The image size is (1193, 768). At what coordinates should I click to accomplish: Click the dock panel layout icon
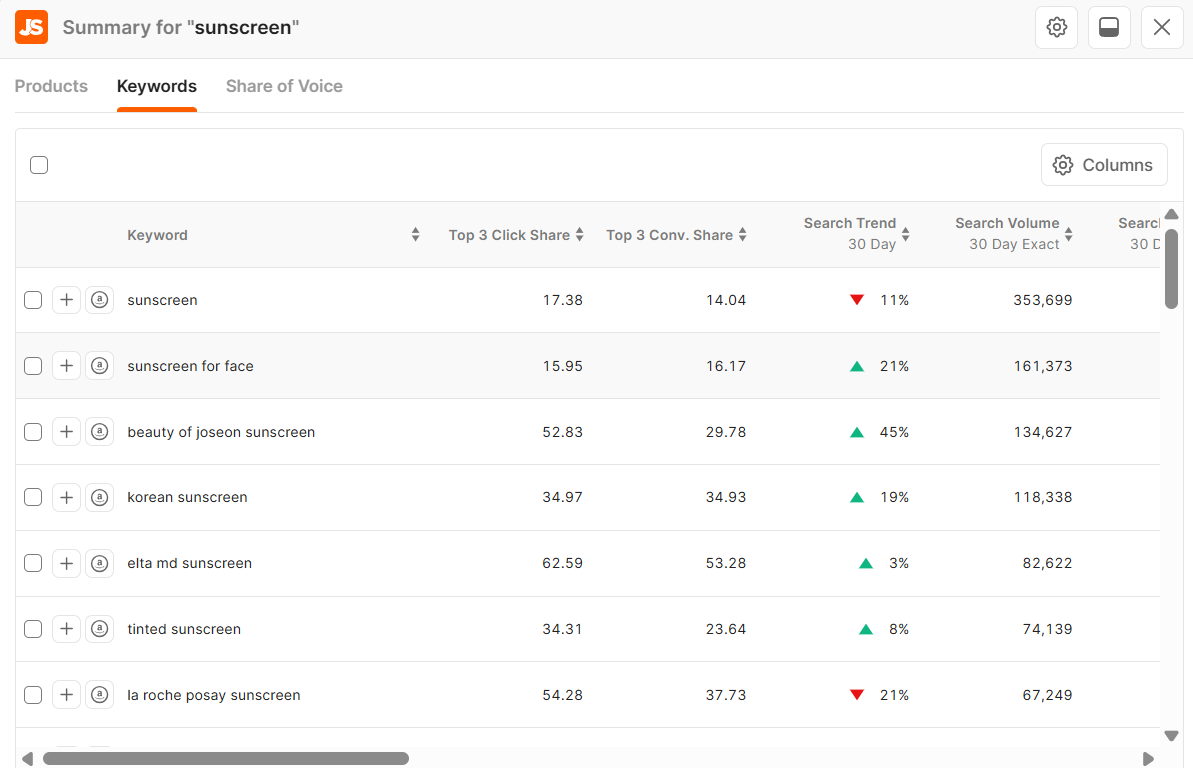pyautogui.click(x=1109, y=27)
